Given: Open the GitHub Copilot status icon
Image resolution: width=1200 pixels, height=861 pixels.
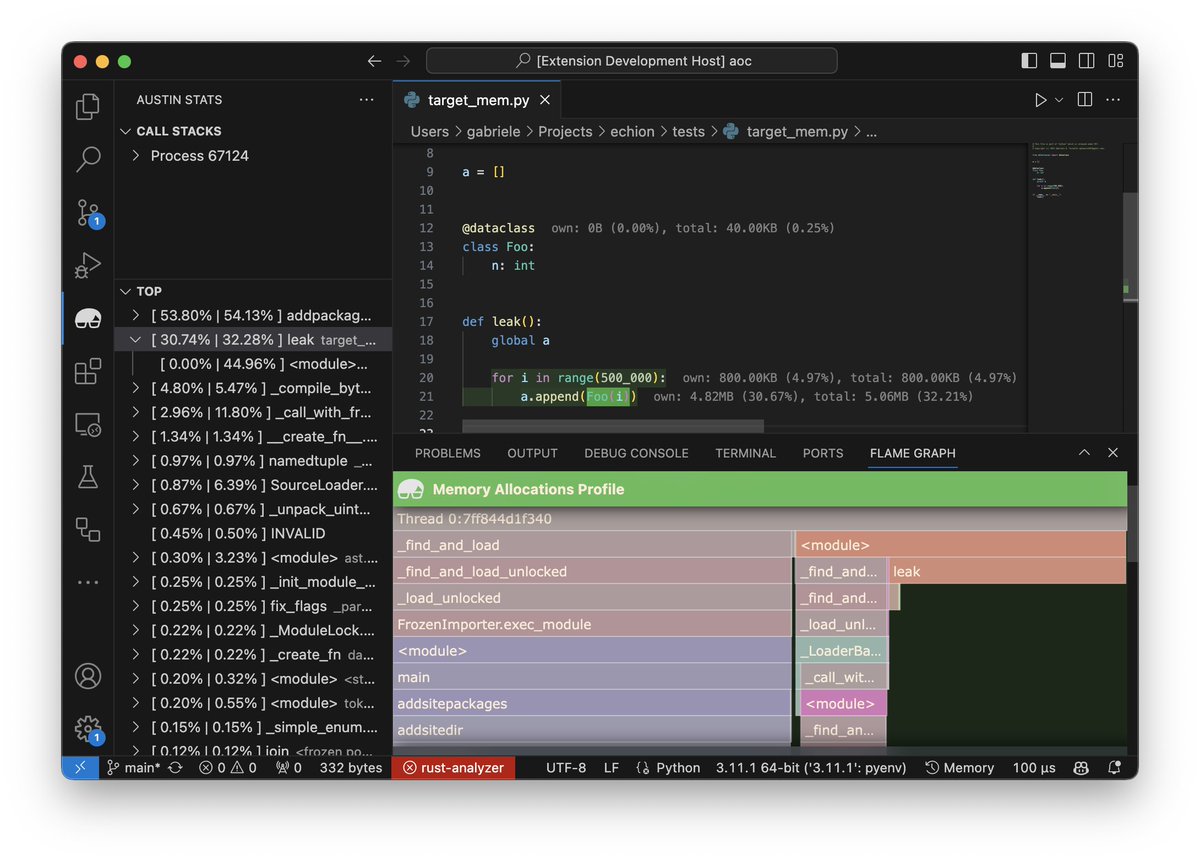Looking at the screenshot, I should (x=1080, y=767).
